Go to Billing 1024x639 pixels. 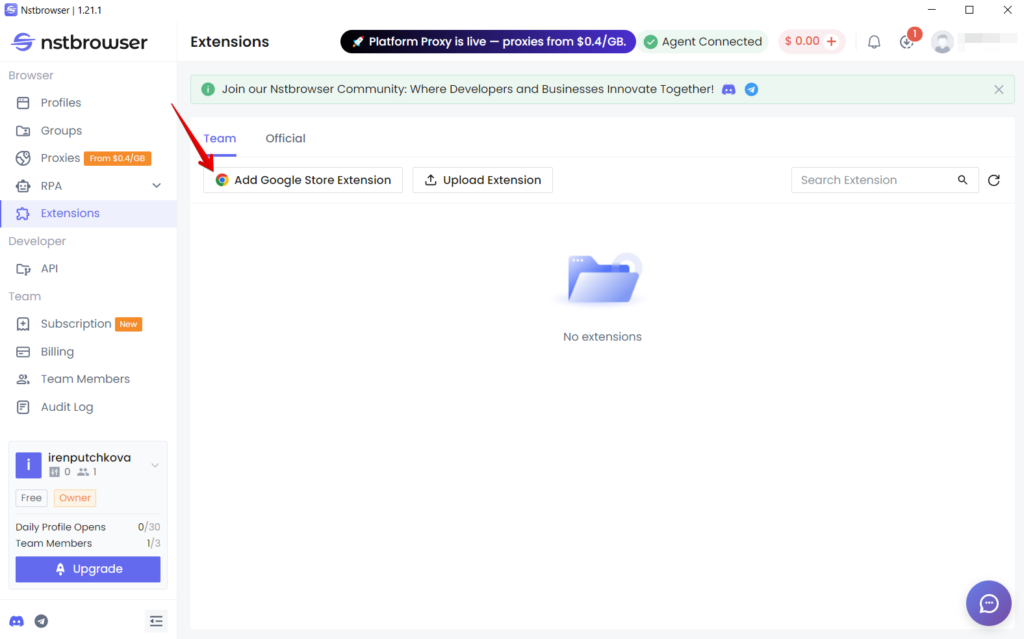pyautogui.click(x=57, y=352)
